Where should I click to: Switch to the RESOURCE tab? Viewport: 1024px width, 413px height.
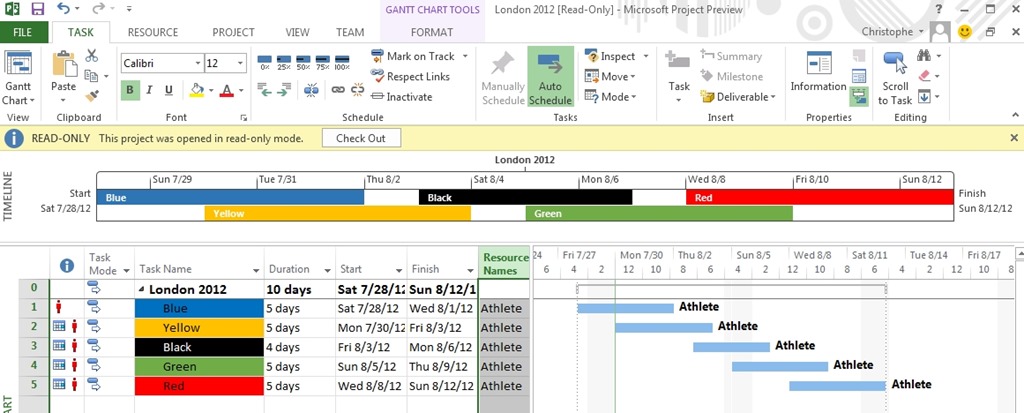coord(153,32)
